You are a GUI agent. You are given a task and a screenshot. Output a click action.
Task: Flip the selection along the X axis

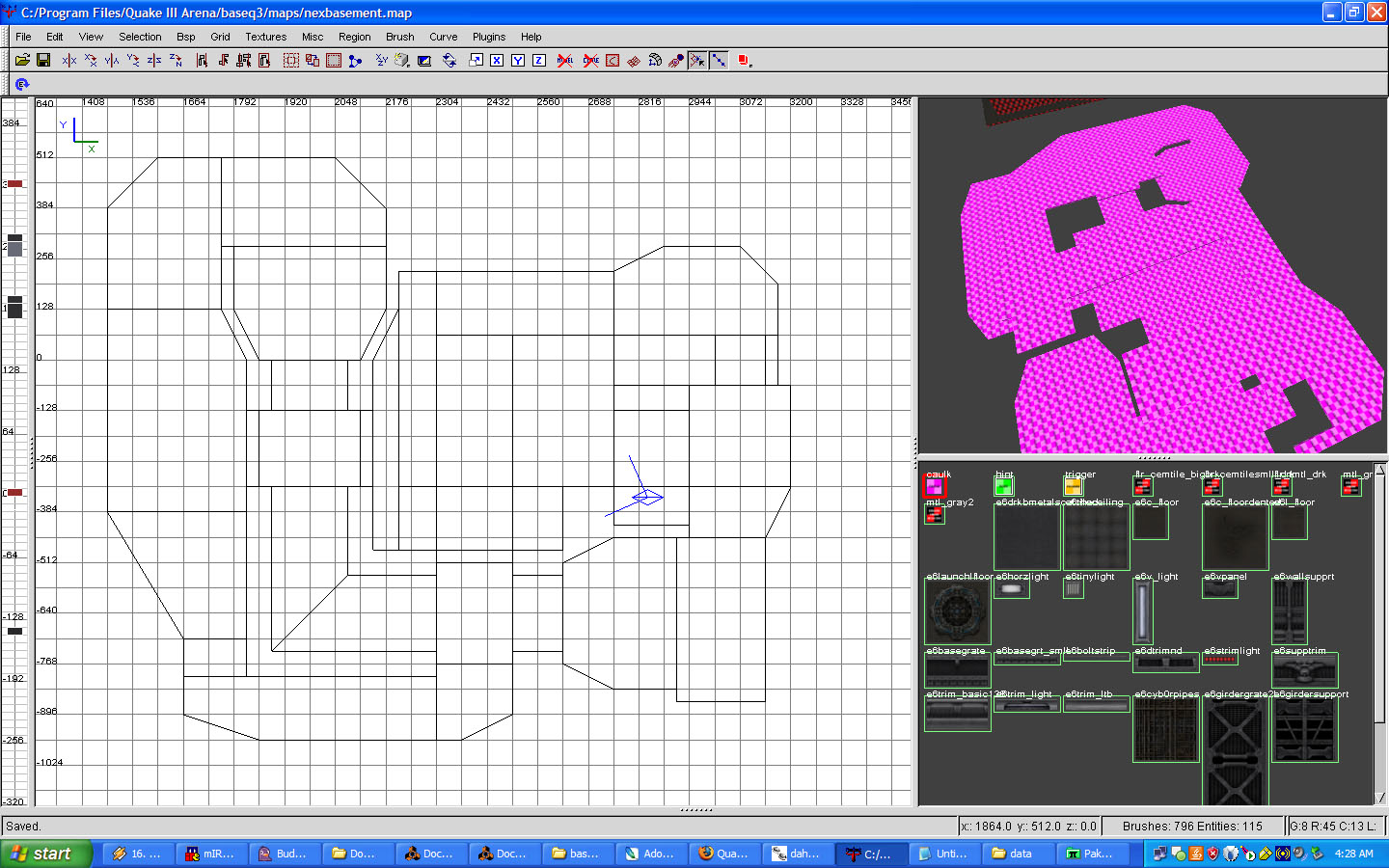tap(69, 60)
